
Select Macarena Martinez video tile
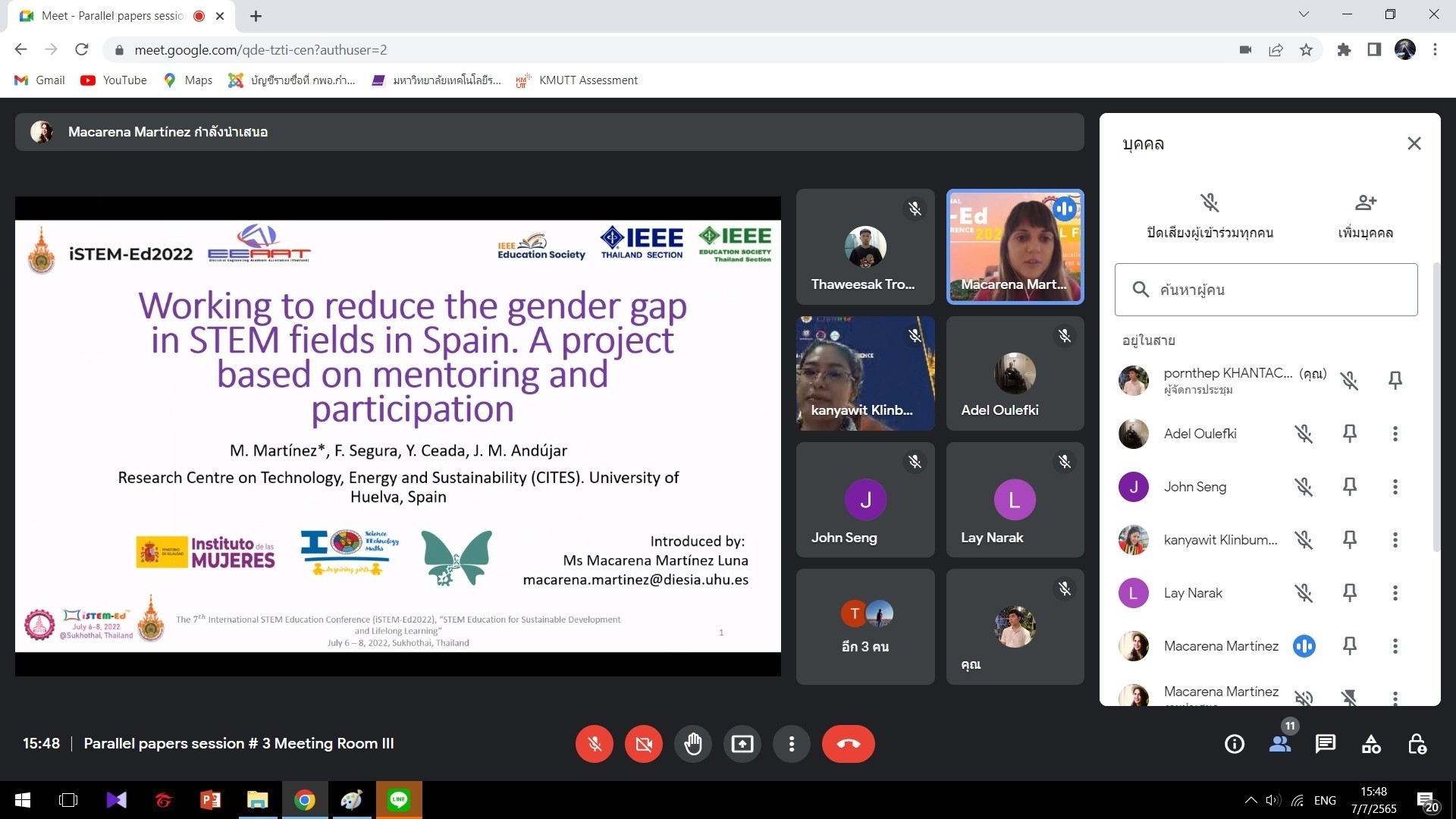point(1015,247)
